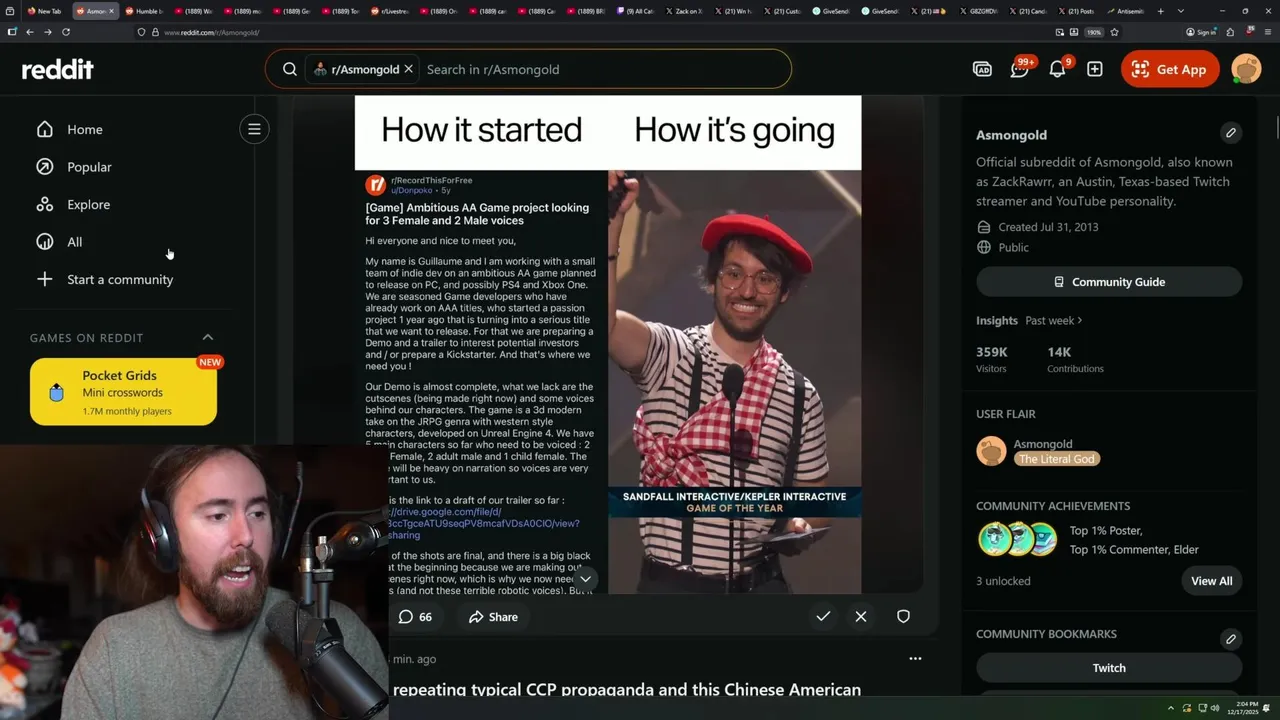Edit Community Bookmarks pencil icon

click(x=1231, y=638)
